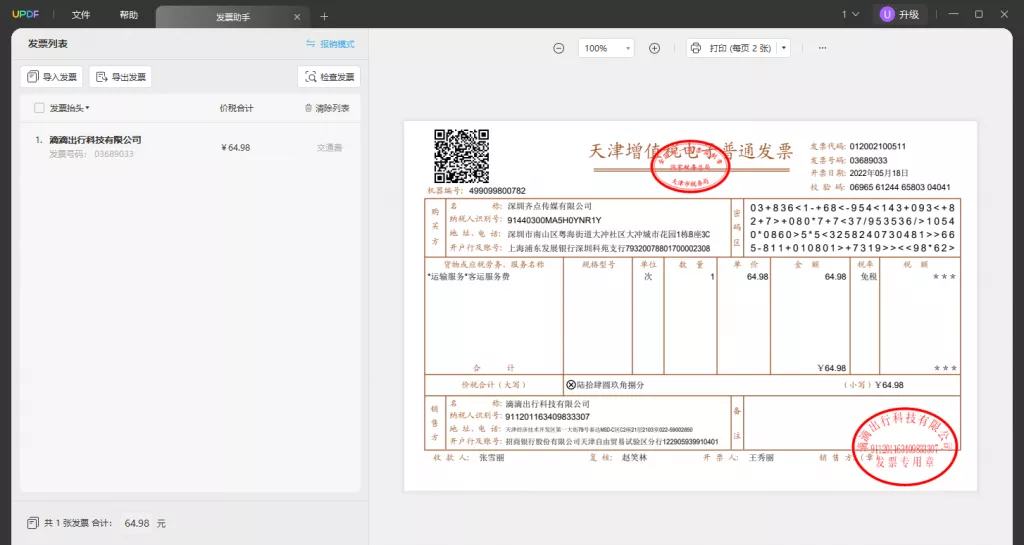
Task: Select the 滴滴出行科技有限公司 invoice row
Action: click(190, 147)
